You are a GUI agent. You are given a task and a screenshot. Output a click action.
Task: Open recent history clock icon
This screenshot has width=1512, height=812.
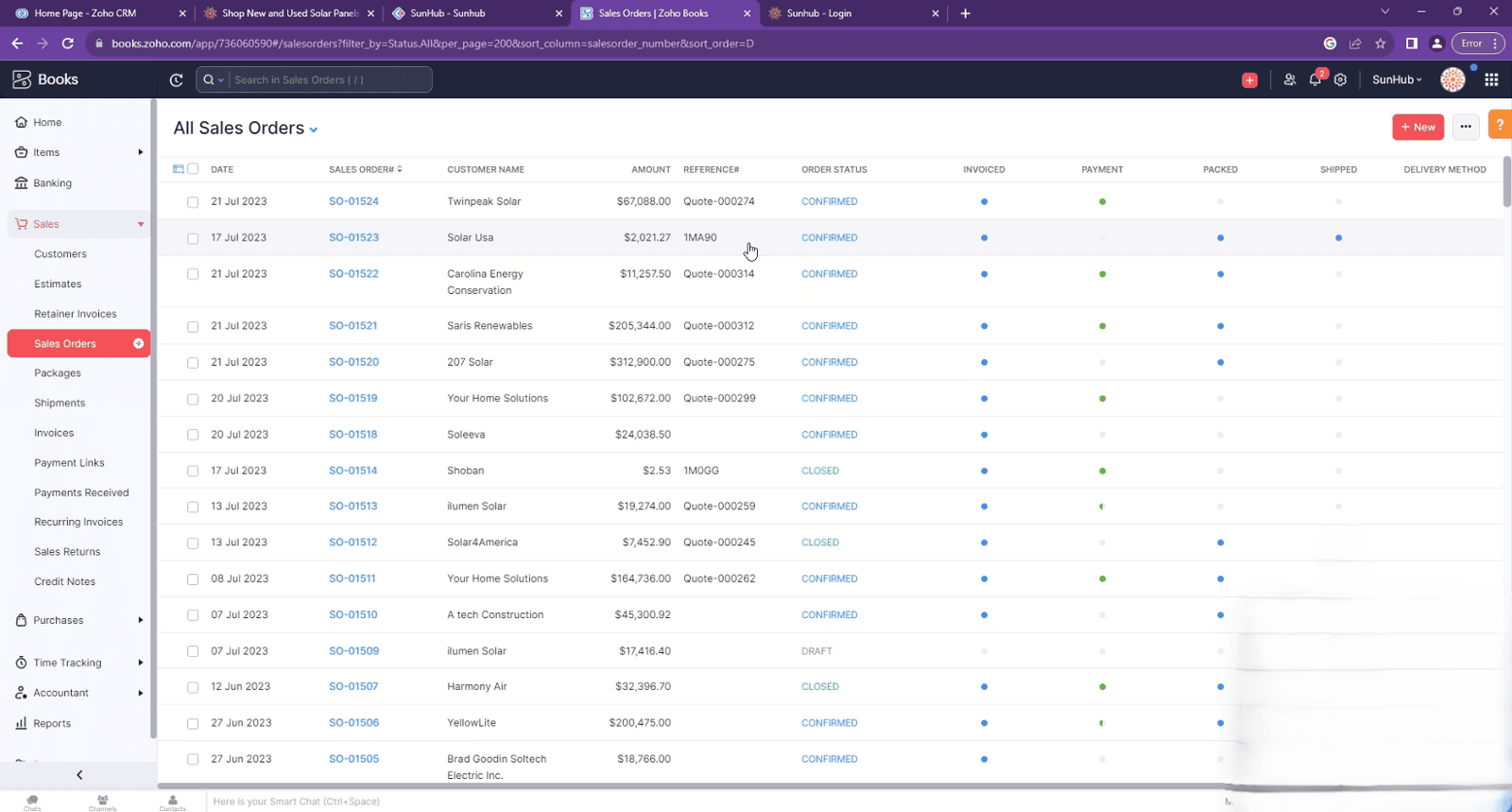pyautogui.click(x=176, y=80)
